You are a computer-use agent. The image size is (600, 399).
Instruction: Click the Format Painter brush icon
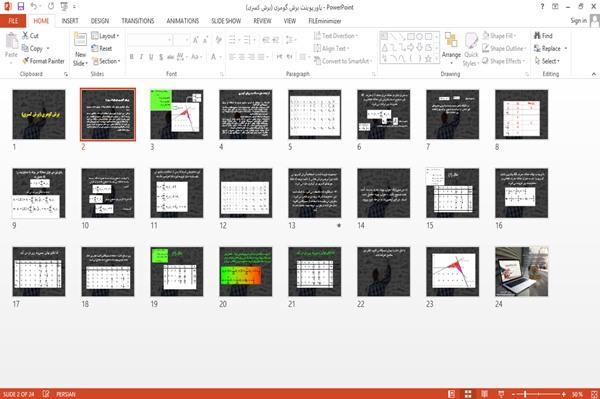pyautogui.click(x=26, y=61)
